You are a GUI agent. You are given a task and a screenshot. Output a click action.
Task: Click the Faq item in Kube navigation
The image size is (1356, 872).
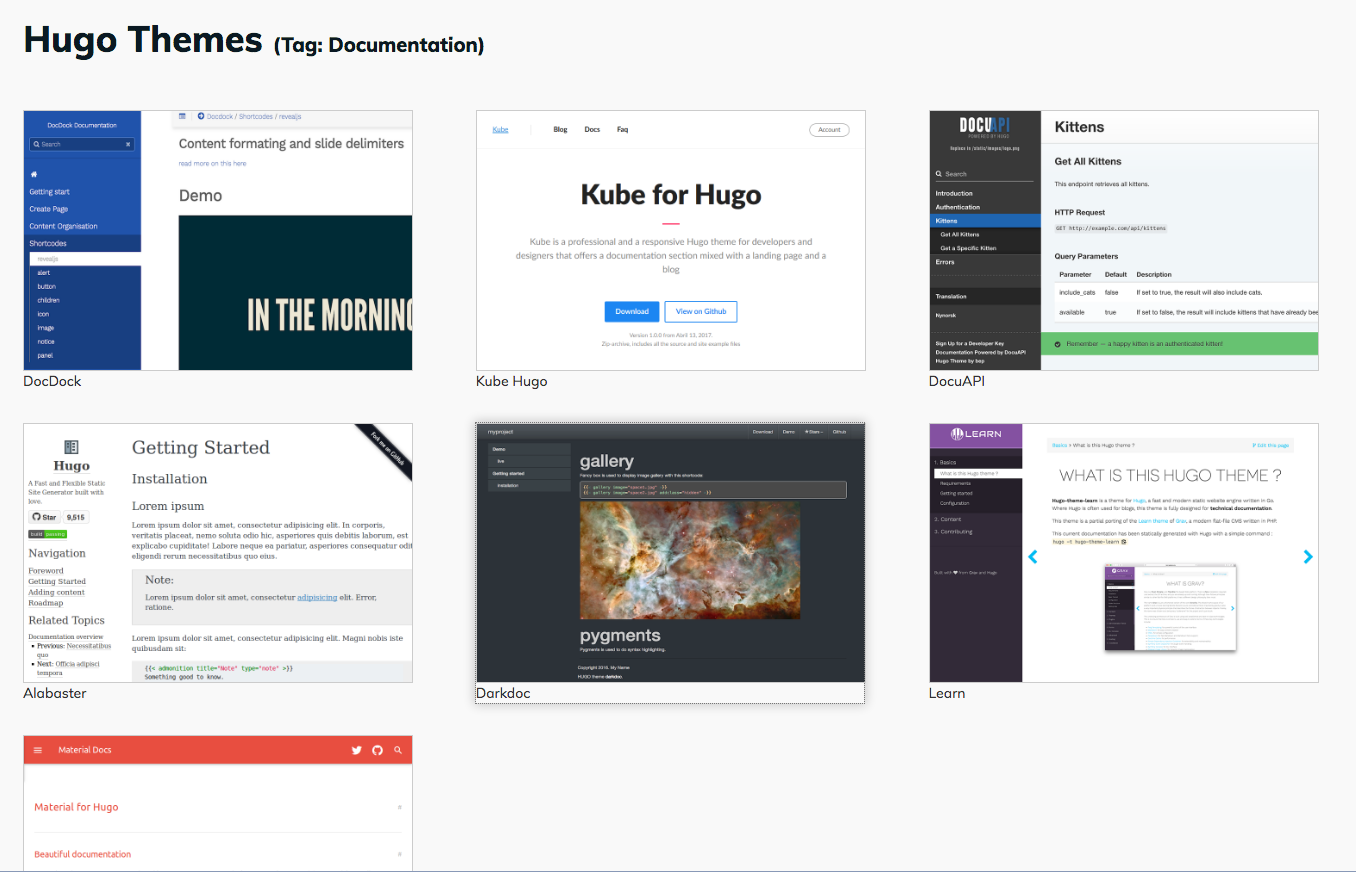click(622, 129)
